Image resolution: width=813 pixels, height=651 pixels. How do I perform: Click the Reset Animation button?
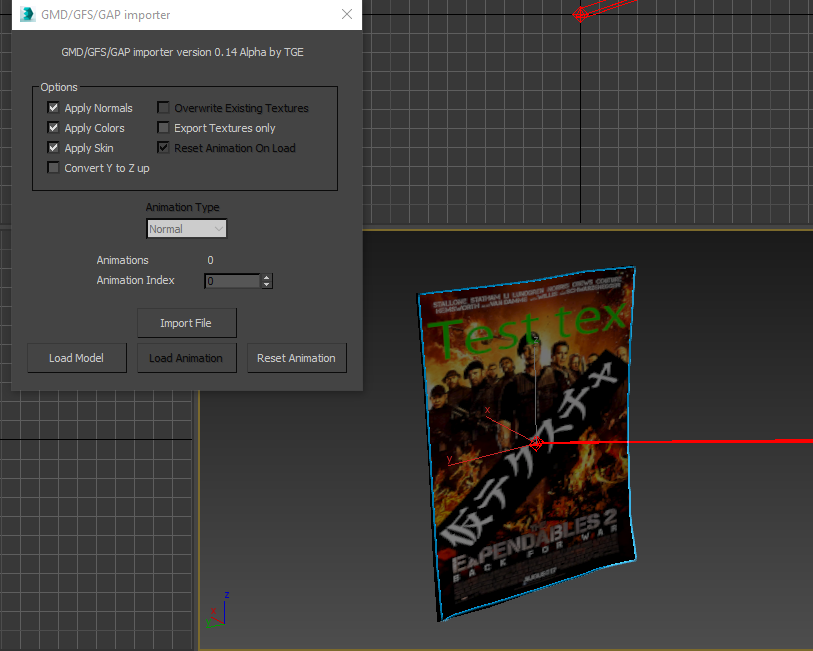coord(297,358)
